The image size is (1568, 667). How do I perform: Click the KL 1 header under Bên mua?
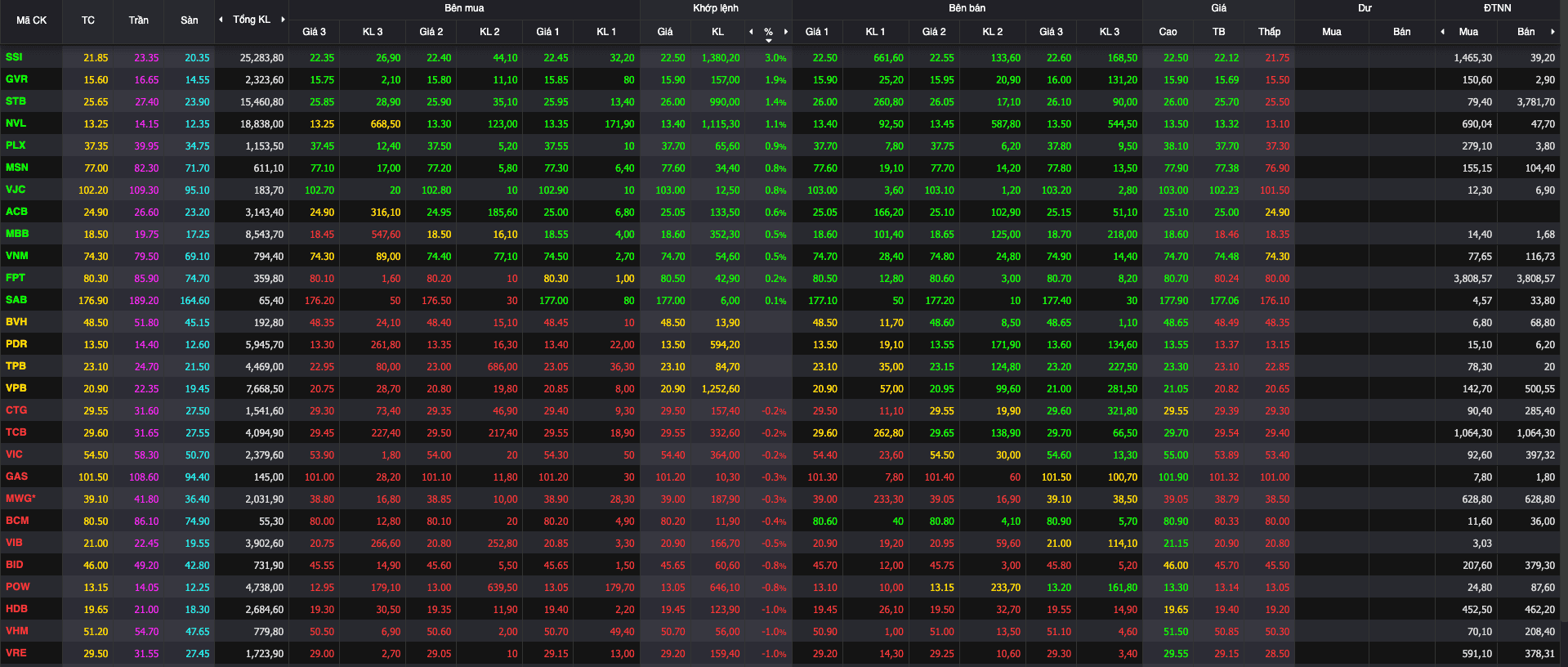pos(606,32)
